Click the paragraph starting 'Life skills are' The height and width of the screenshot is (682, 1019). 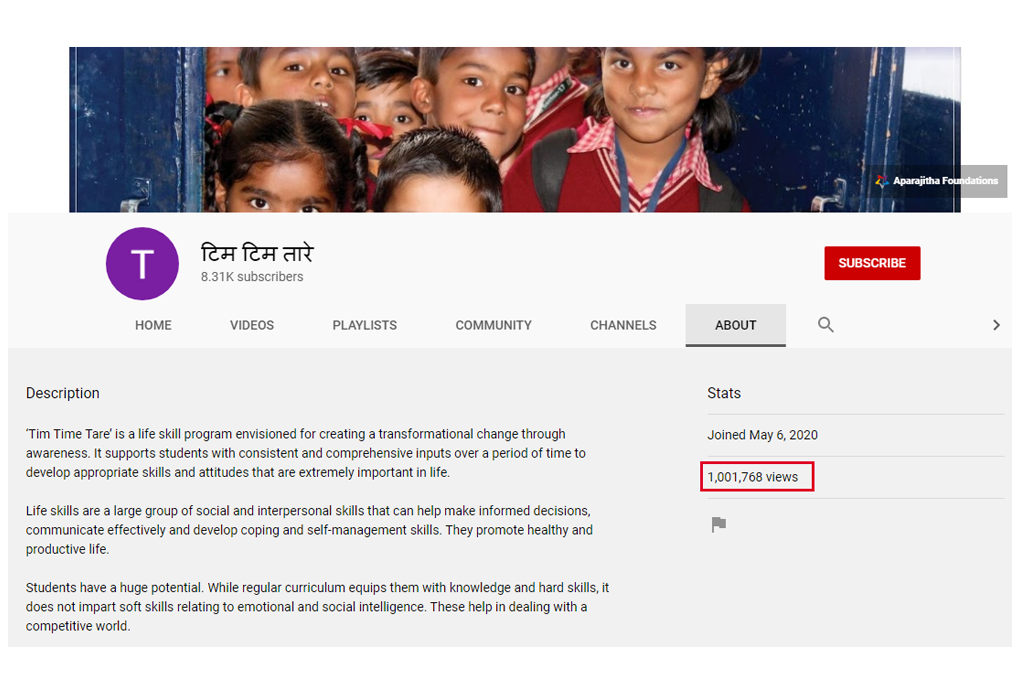coord(309,530)
